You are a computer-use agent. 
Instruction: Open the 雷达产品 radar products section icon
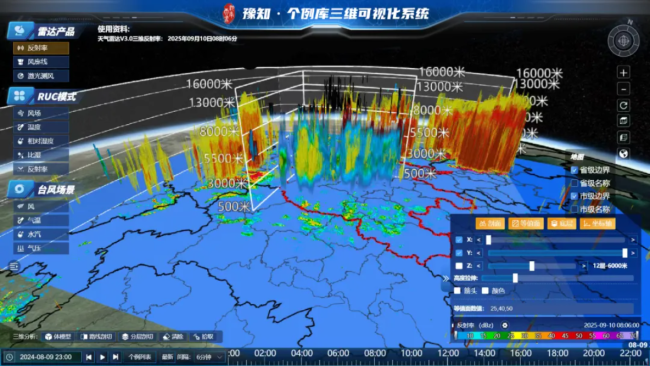click(19, 31)
